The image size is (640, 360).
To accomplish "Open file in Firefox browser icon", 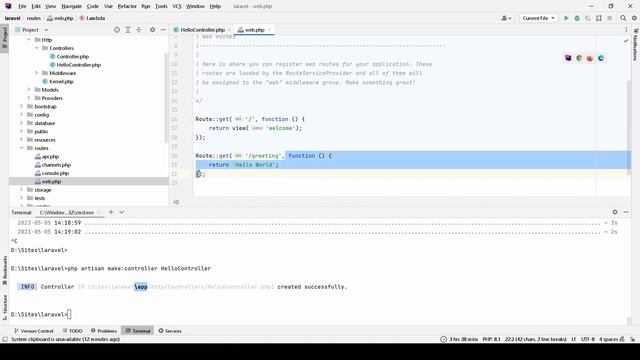I will (x=590, y=58).
